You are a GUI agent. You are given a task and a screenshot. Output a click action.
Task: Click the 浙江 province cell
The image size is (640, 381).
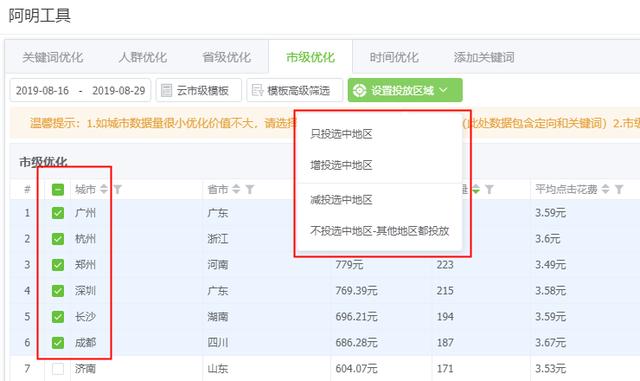pyautogui.click(x=218, y=239)
